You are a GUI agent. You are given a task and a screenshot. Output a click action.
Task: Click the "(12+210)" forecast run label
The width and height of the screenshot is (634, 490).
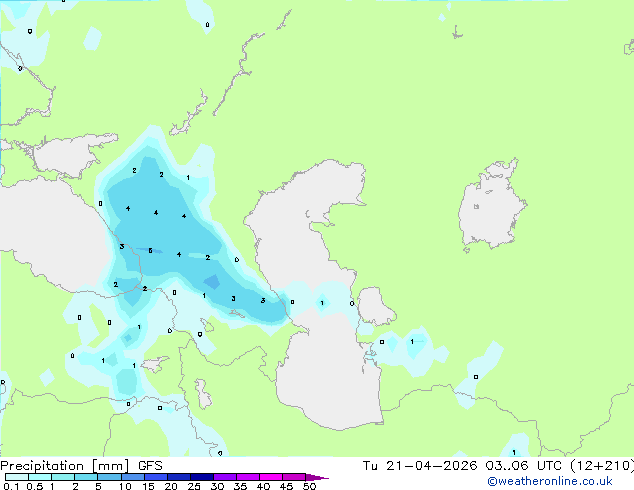tap(602, 466)
